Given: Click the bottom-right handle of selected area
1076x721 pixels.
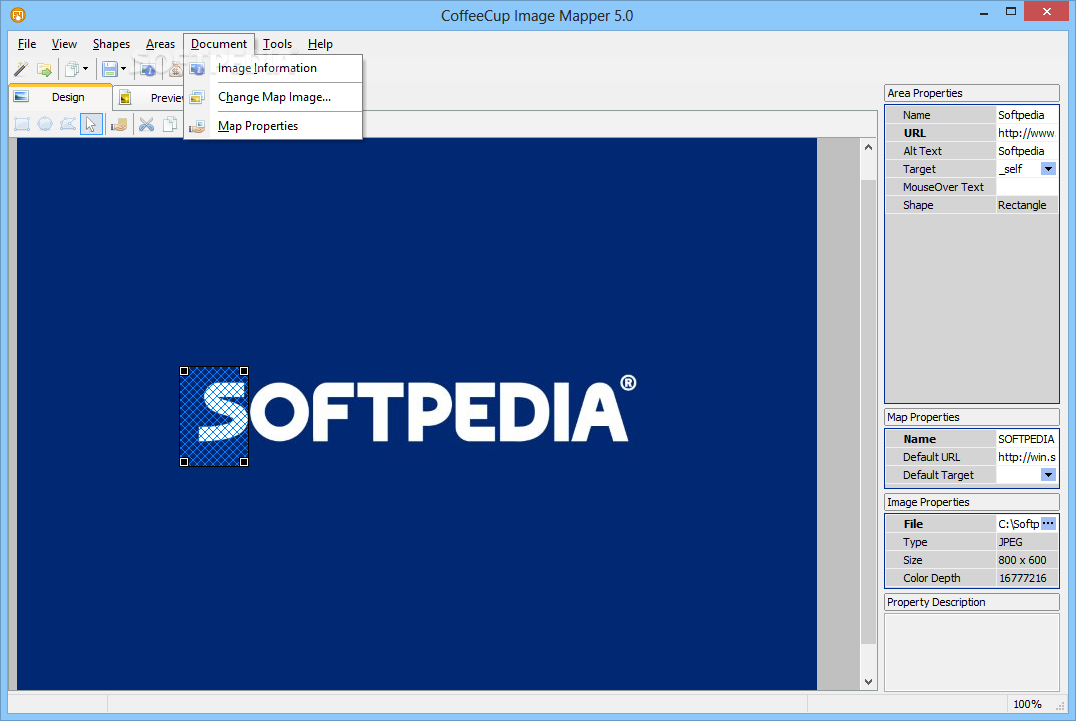Looking at the screenshot, I should click(244, 462).
